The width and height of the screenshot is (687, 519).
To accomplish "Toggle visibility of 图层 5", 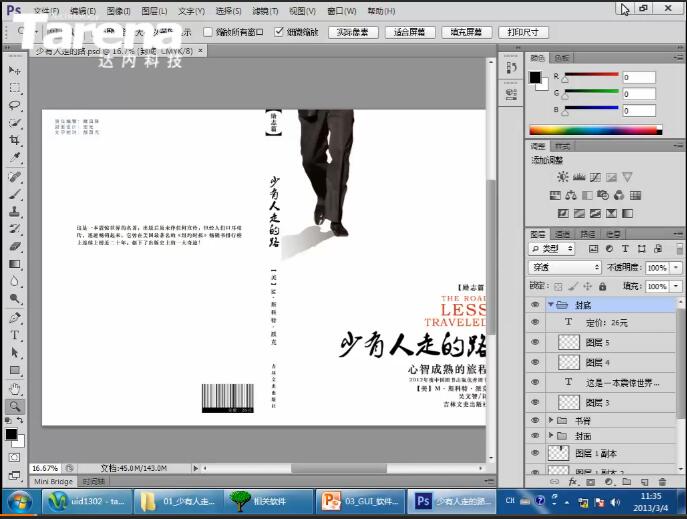I will [x=535, y=342].
